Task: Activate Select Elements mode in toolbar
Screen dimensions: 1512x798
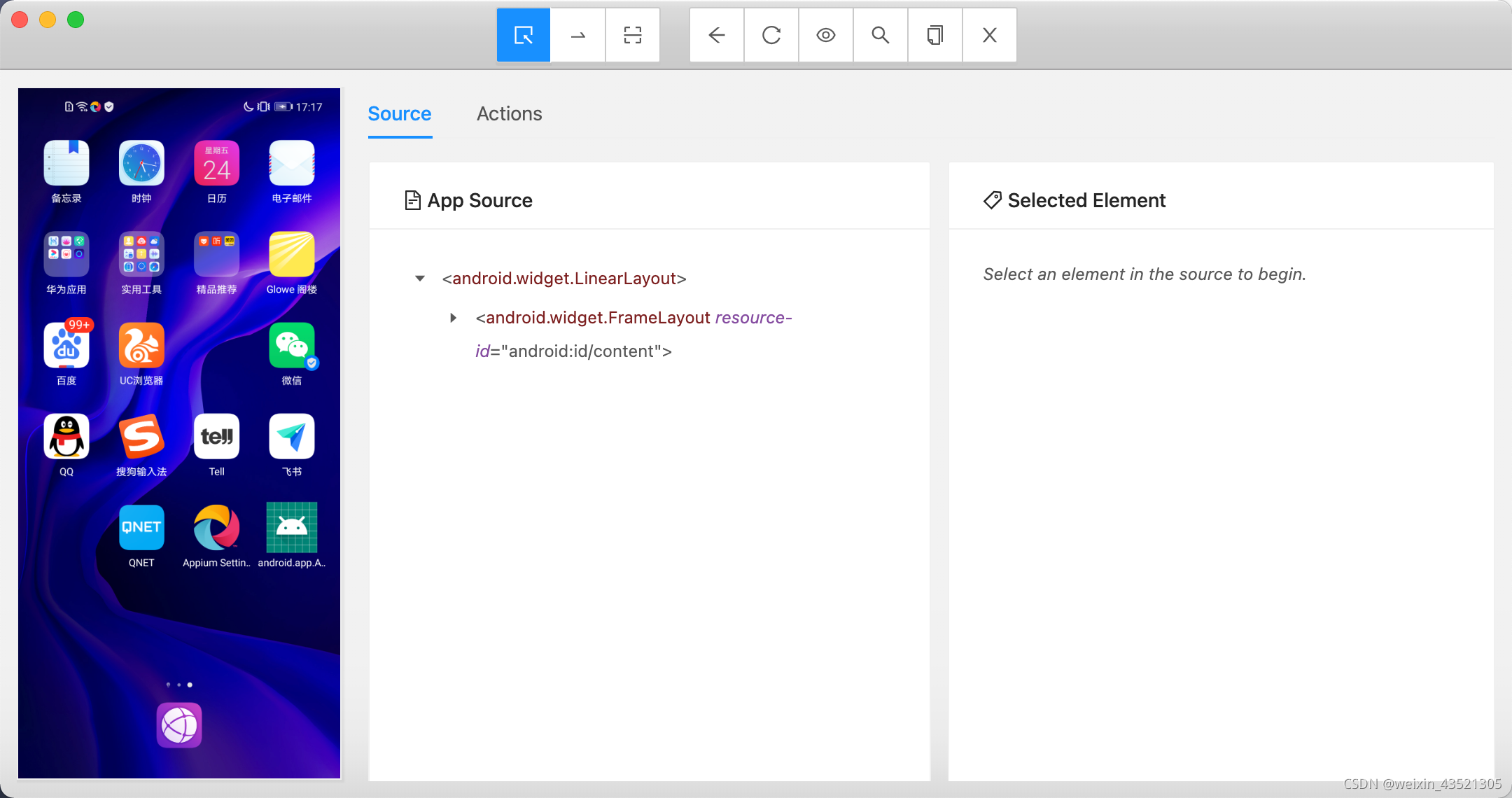Action: pyautogui.click(x=524, y=35)
